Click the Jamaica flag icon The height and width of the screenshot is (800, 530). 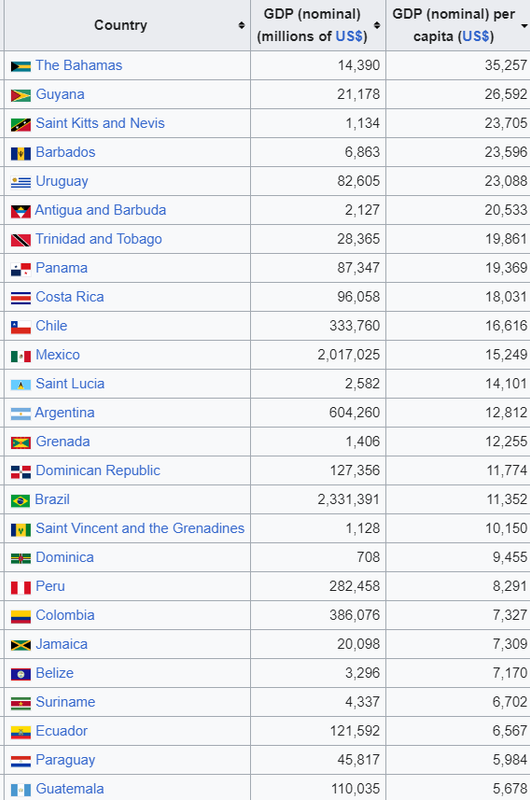(20, 645)
